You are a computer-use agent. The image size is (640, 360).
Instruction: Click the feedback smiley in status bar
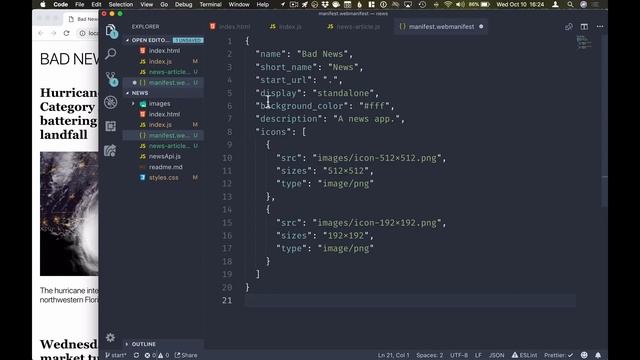(584, 355)
